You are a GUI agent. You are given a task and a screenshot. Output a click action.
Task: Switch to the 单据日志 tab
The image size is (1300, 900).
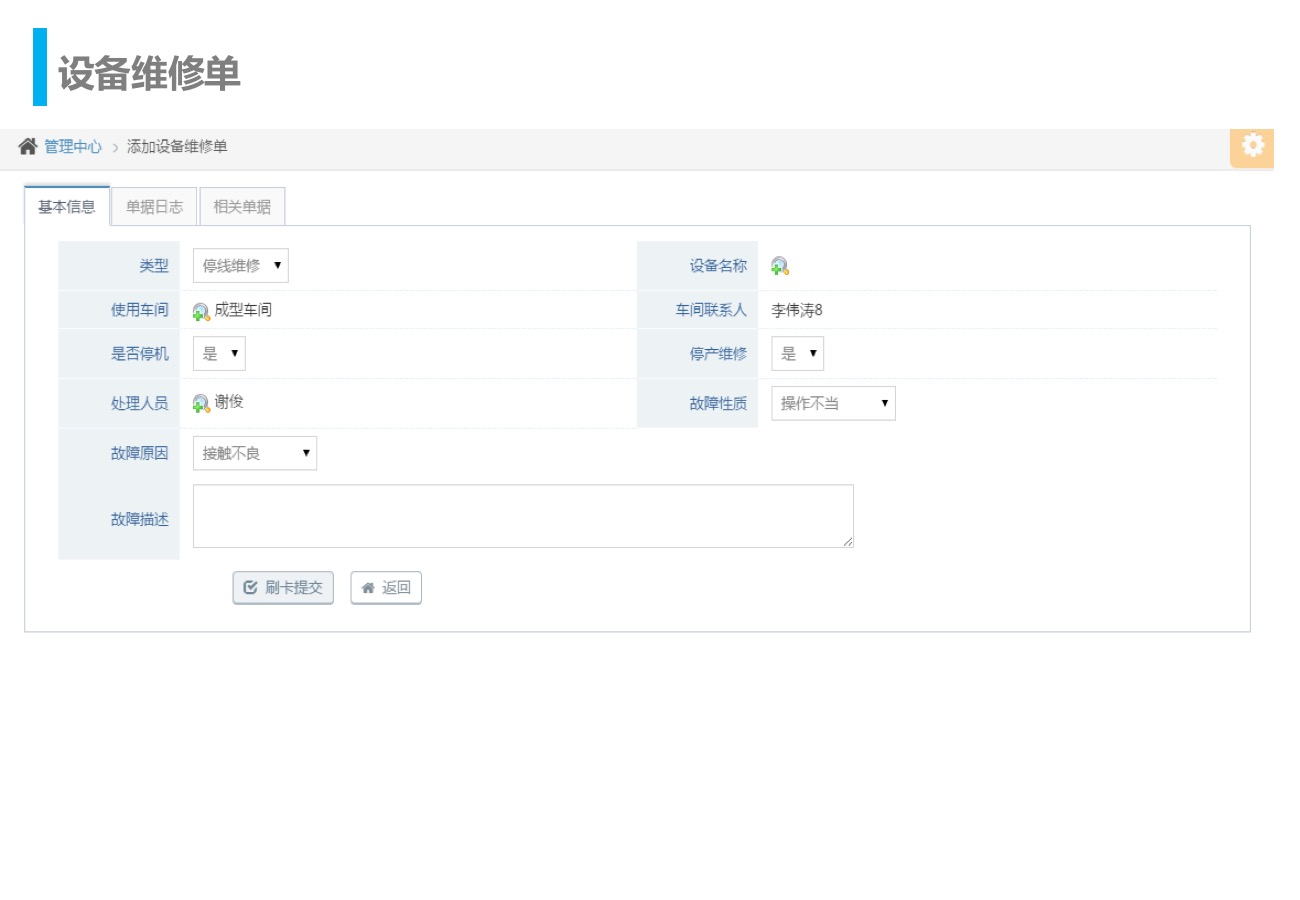click(x=154, y=208)
